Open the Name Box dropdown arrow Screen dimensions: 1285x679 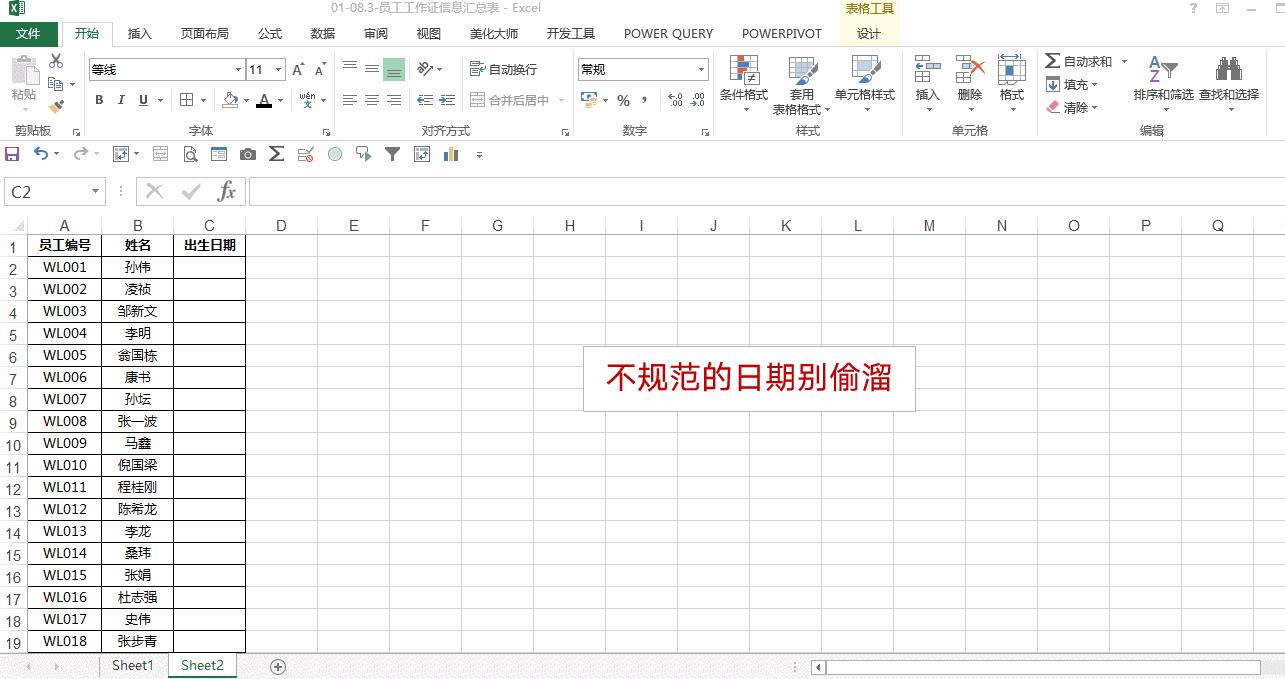pyautogui.click(x=96, y=191)
